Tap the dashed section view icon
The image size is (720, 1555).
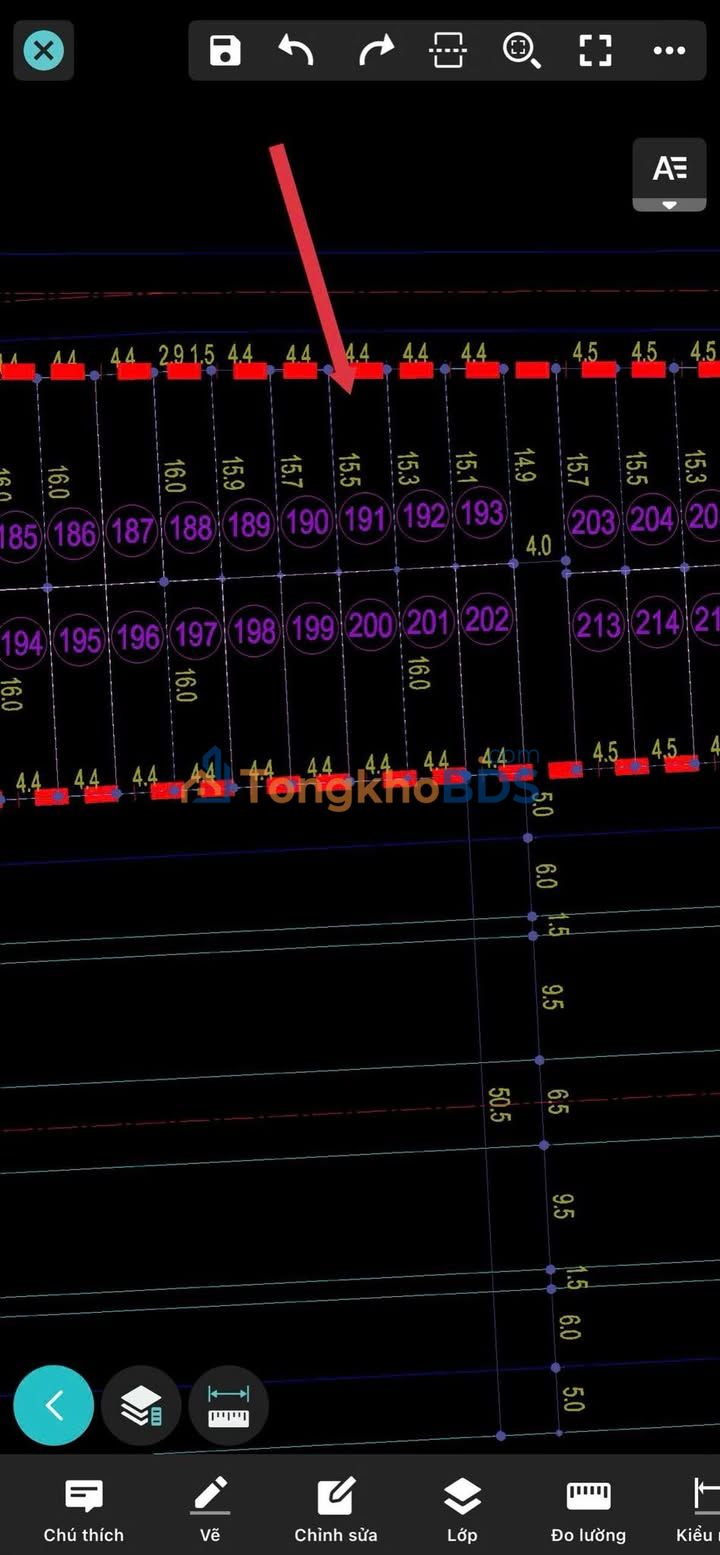click(448, 50)
